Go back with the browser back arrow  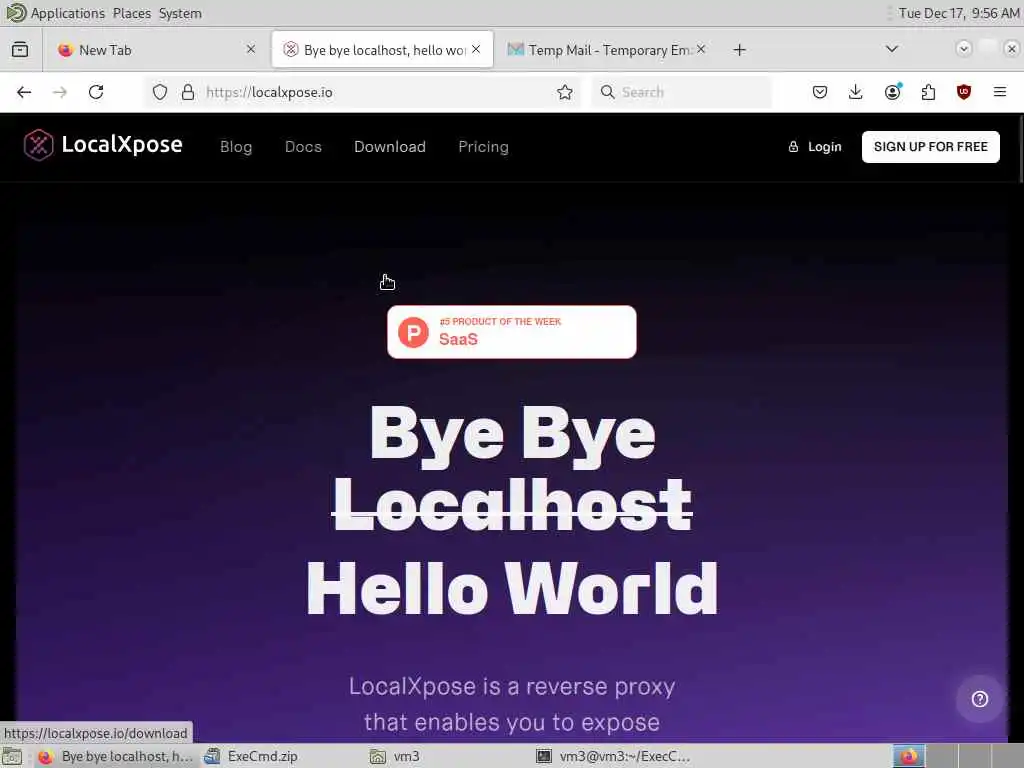point(24,92)
